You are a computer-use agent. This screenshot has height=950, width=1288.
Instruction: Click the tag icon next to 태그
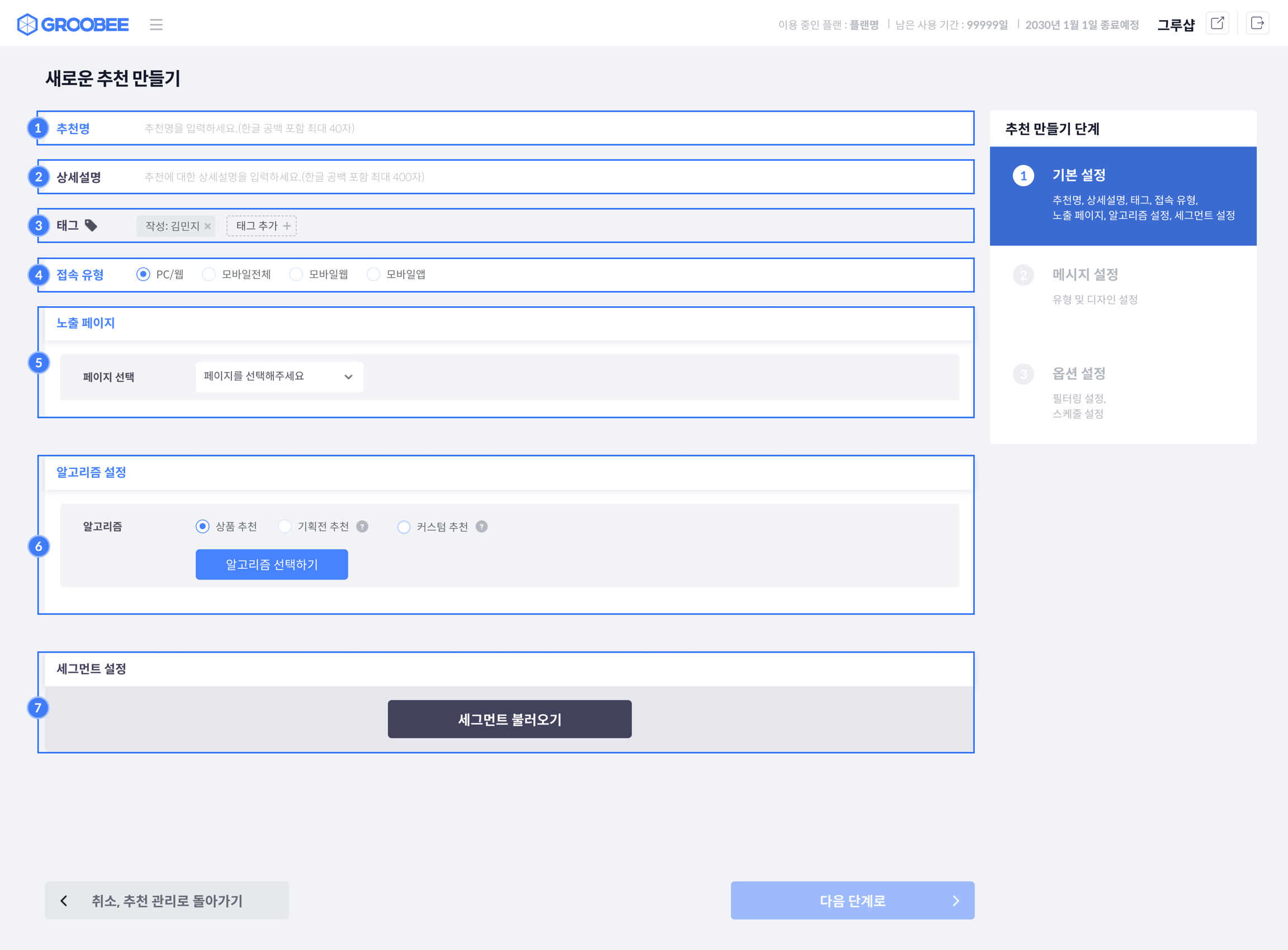coord(91,225)
